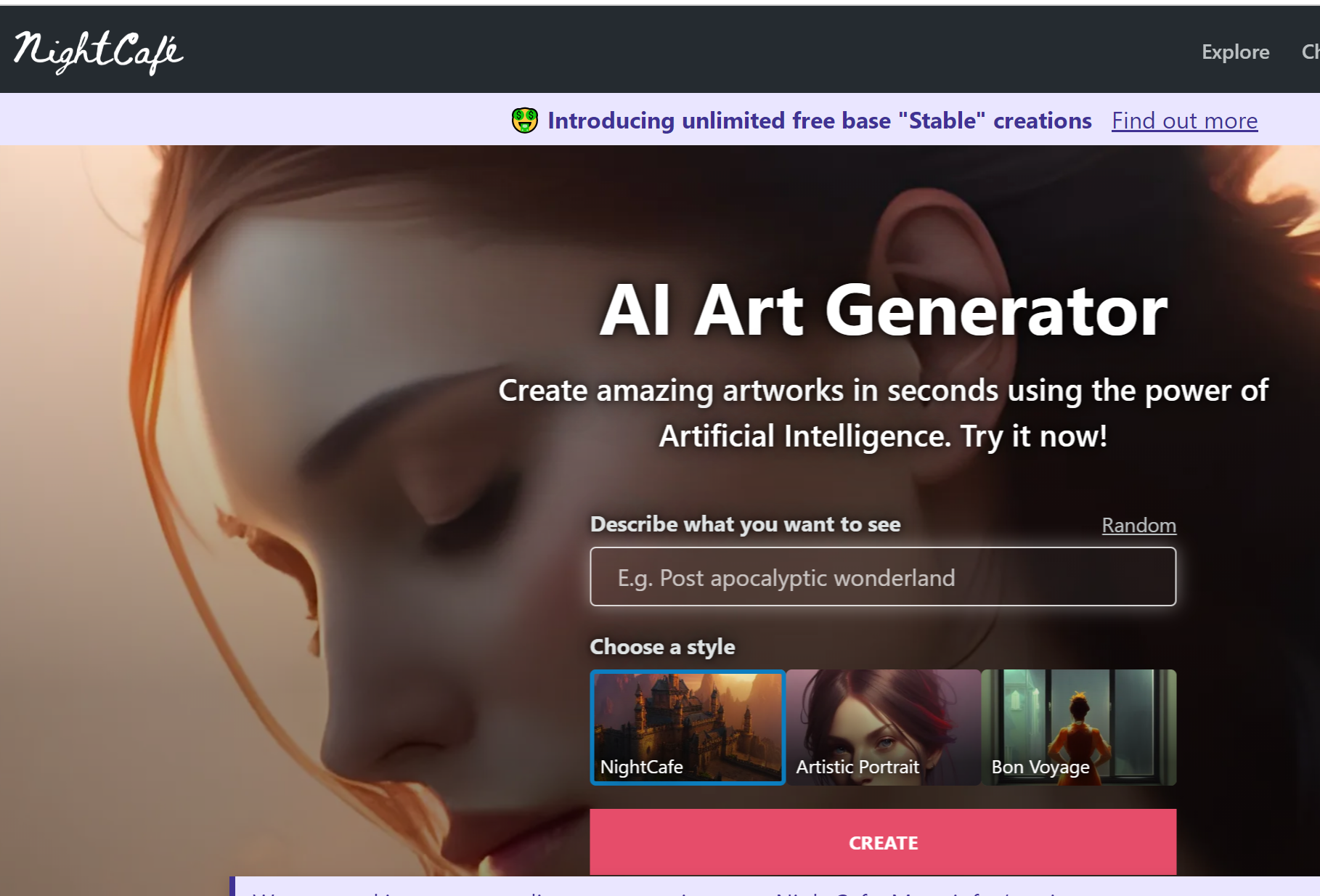
Task: Follow the Find out more link
Action: click(1184, 121)
